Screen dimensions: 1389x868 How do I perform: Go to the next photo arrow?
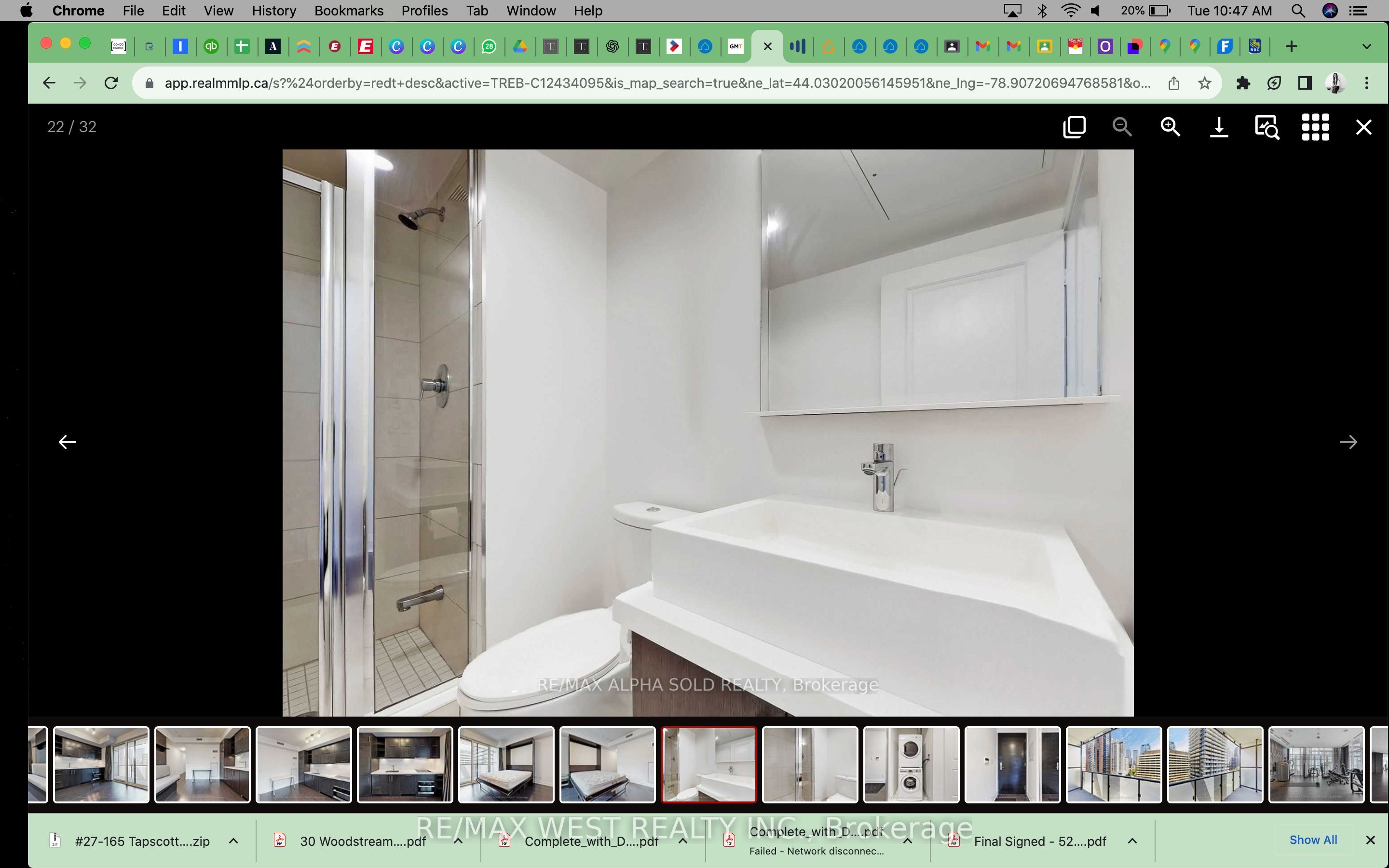pos(1348,441)
